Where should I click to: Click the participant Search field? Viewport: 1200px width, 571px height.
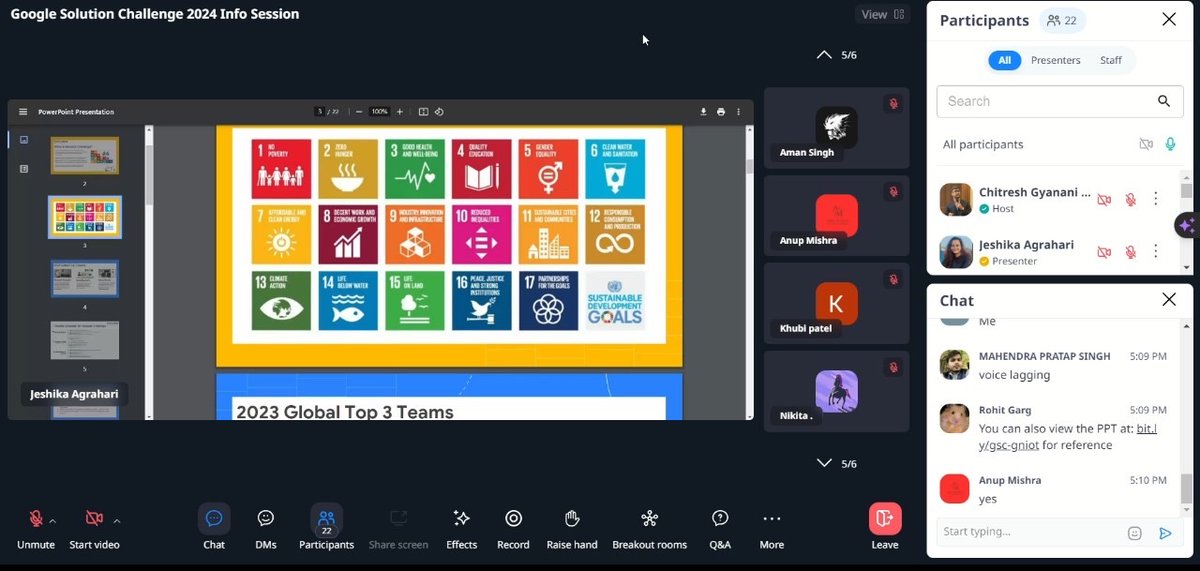(1059, 101)
